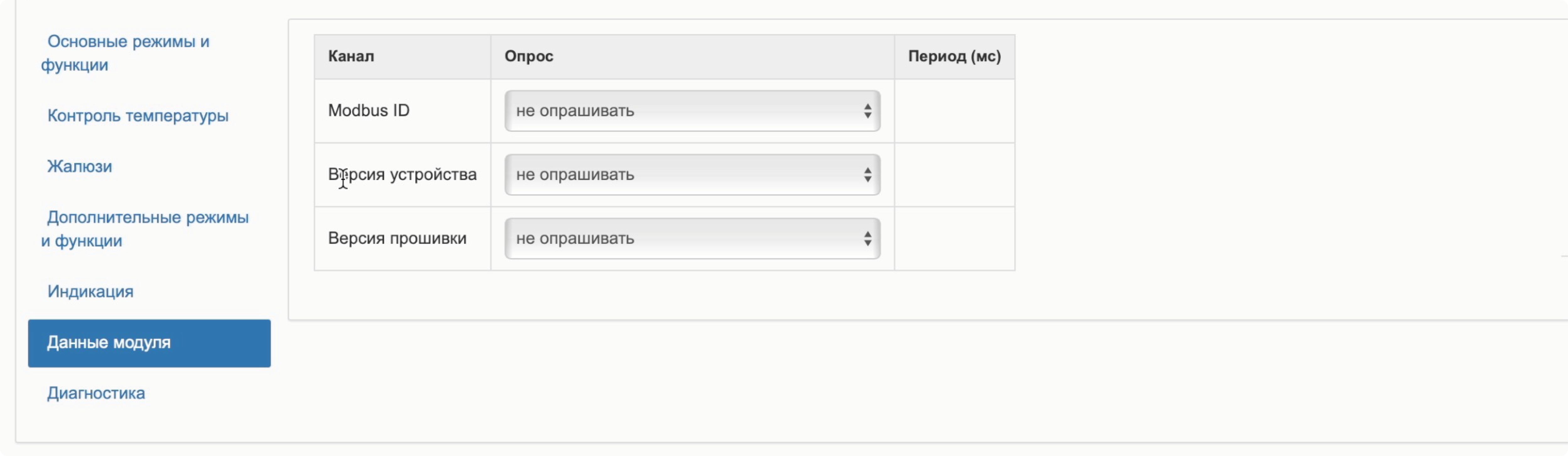Click the empty period cell for Версия прошивки
The width and height of the screenshot is (1568, 456).
[954, 239]
